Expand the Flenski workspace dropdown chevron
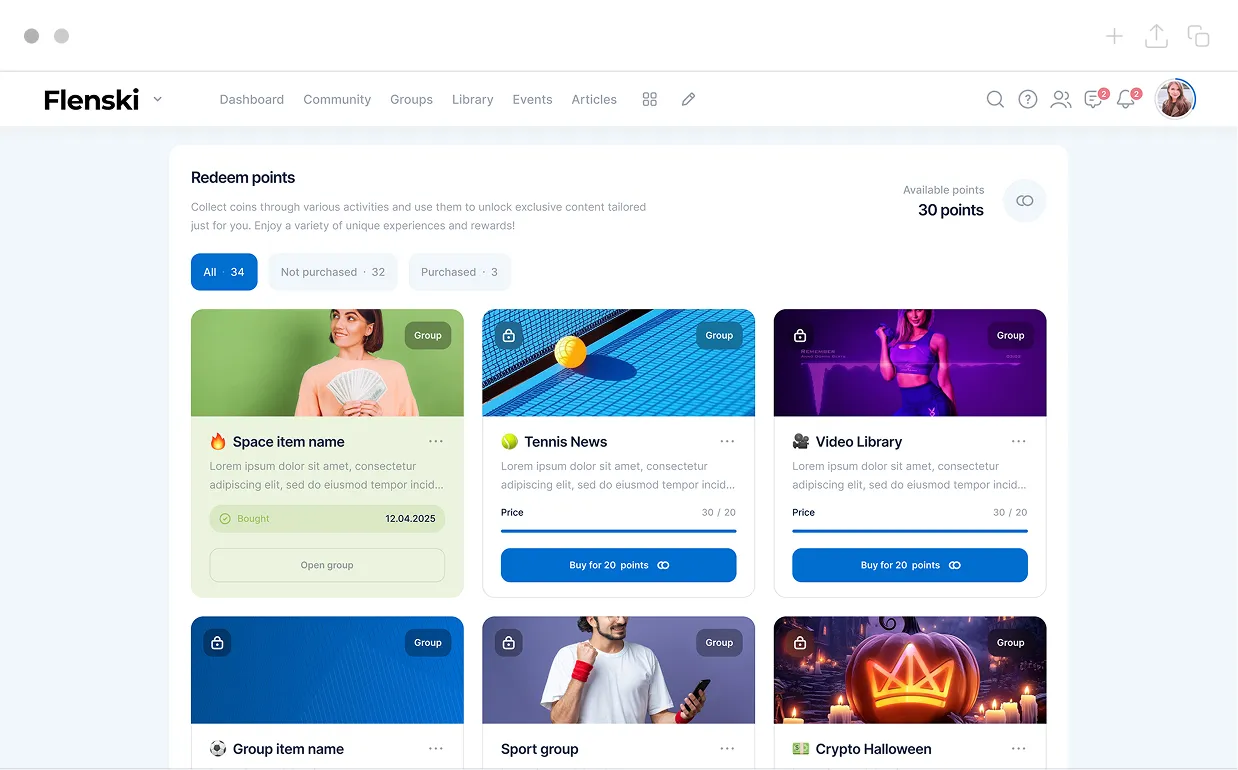 [158, 99]
